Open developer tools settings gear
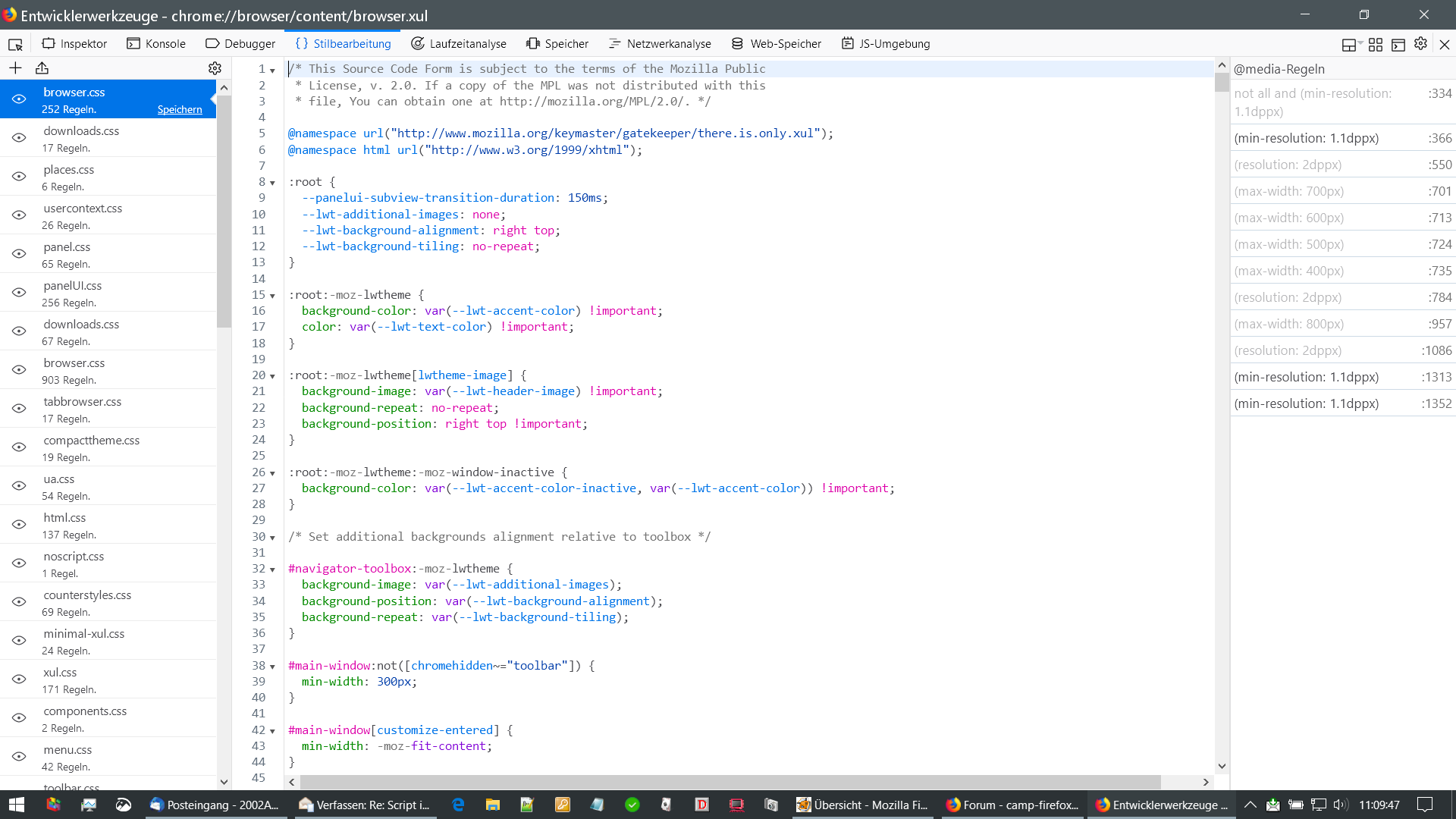 [1420, 44]
